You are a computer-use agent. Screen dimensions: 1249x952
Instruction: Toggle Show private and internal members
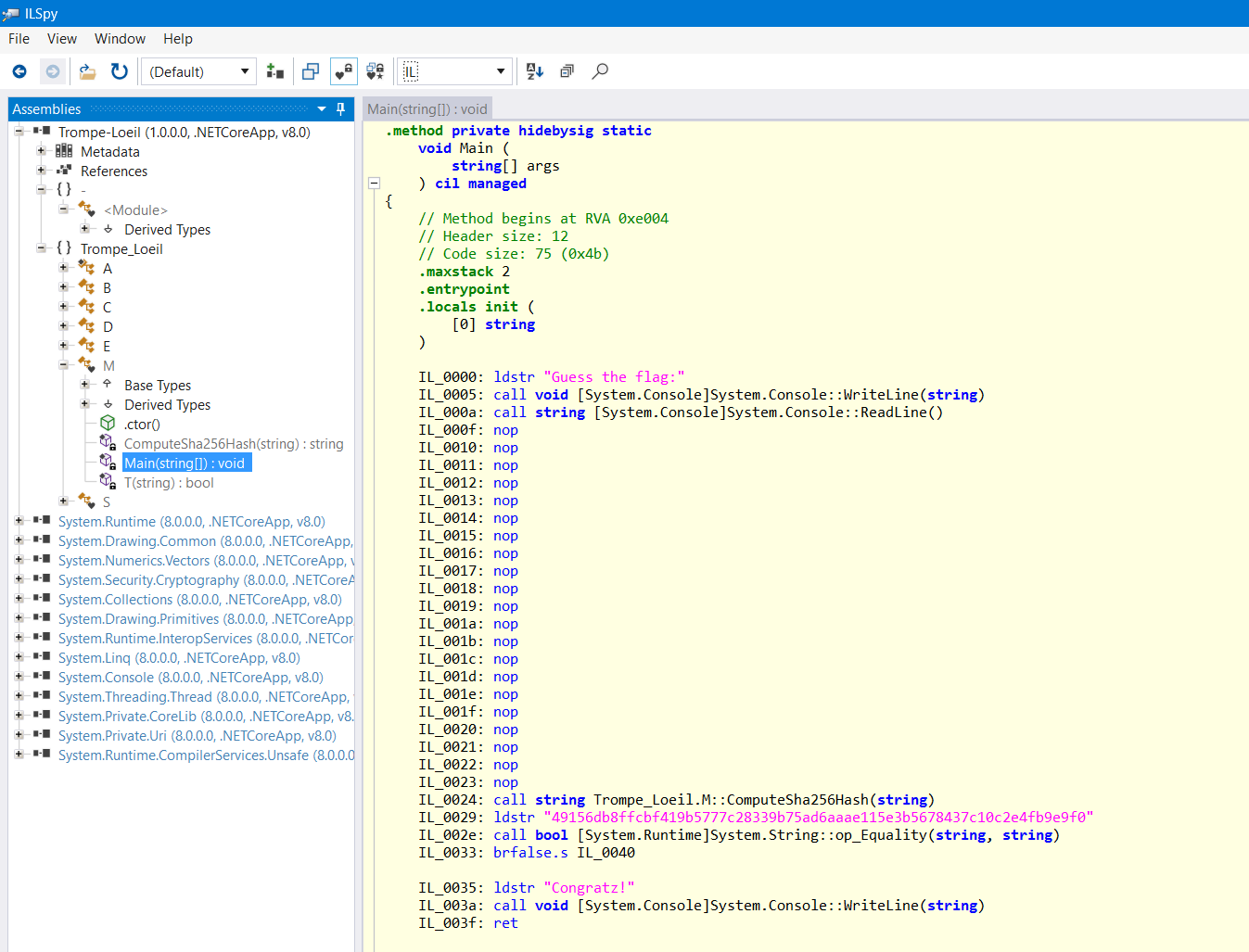[343, 71]
